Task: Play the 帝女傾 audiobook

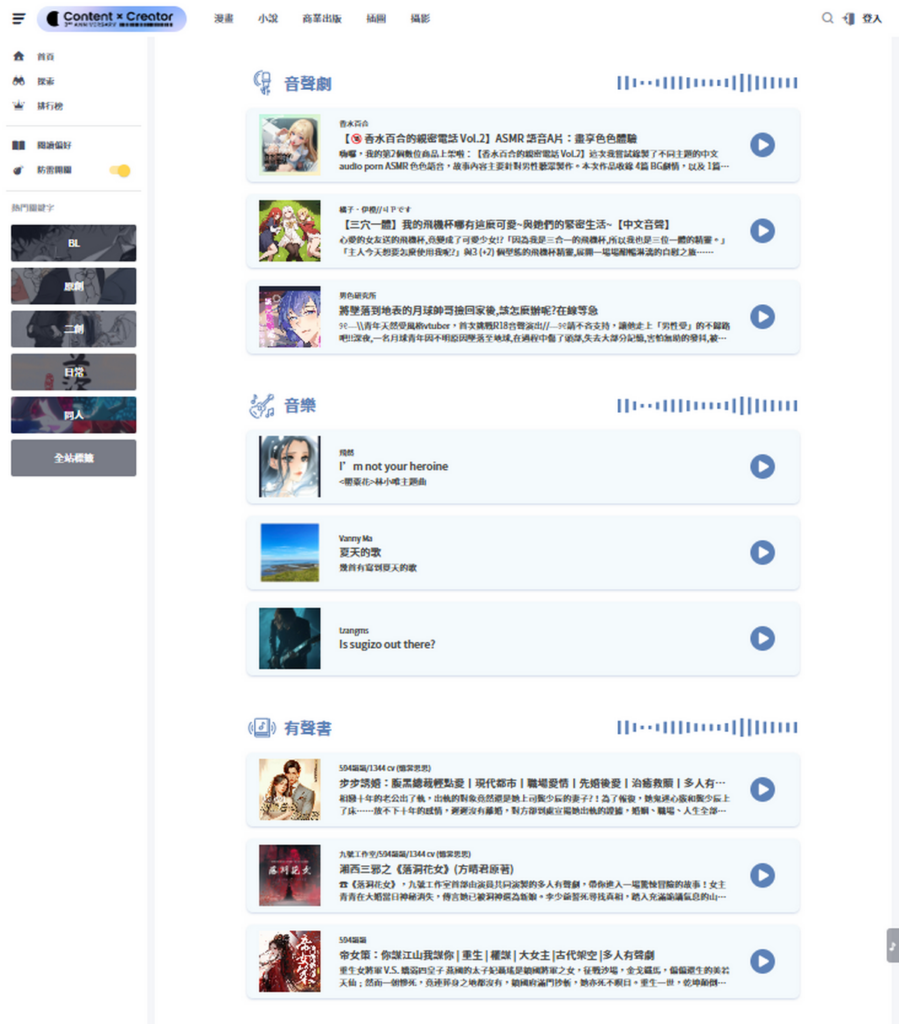Action: (x=762, y=961)
